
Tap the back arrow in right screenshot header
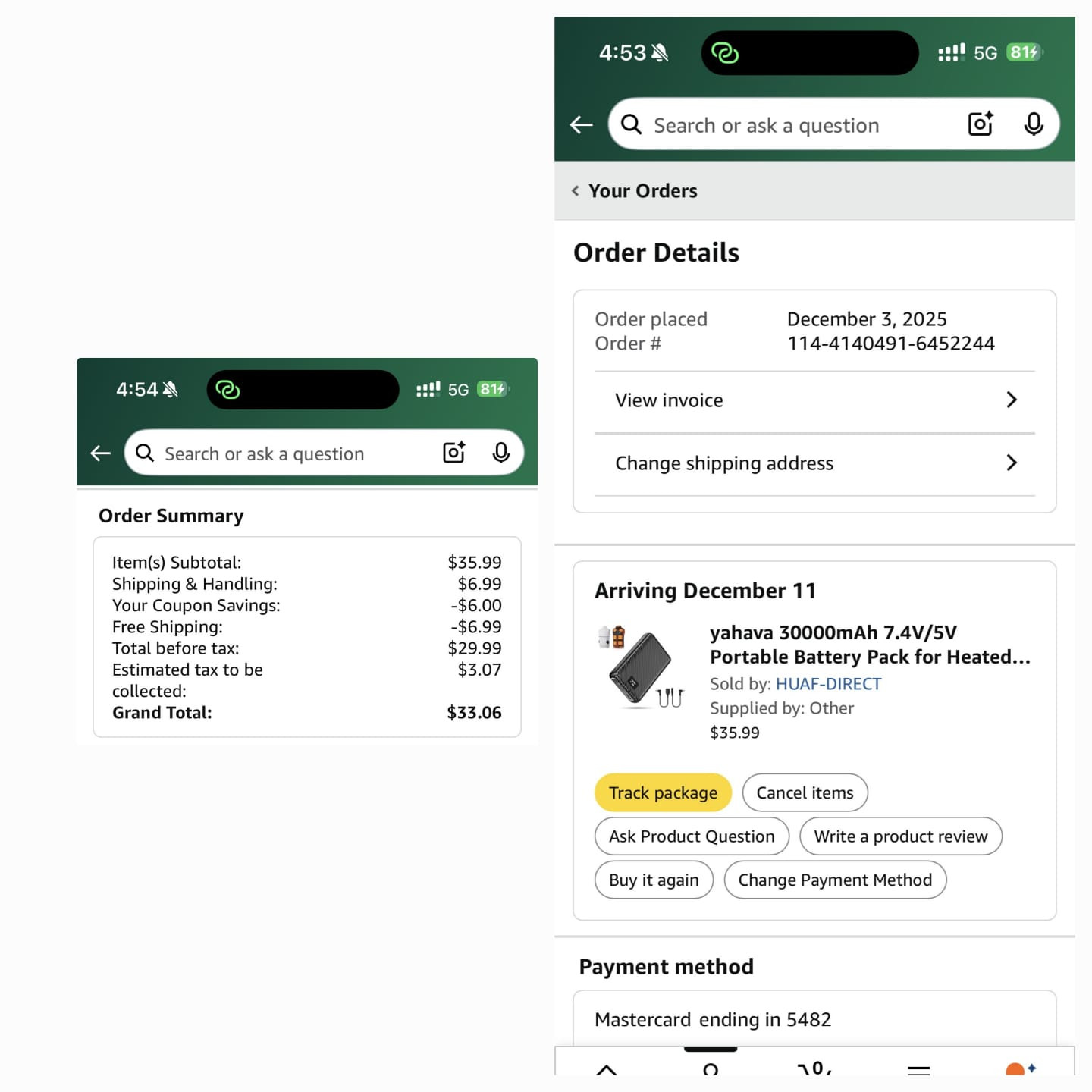582,124
